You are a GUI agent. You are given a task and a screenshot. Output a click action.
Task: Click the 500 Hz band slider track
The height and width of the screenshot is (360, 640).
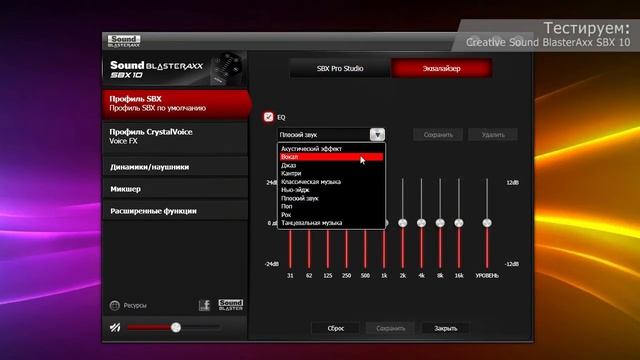click(x=365, y=248)
